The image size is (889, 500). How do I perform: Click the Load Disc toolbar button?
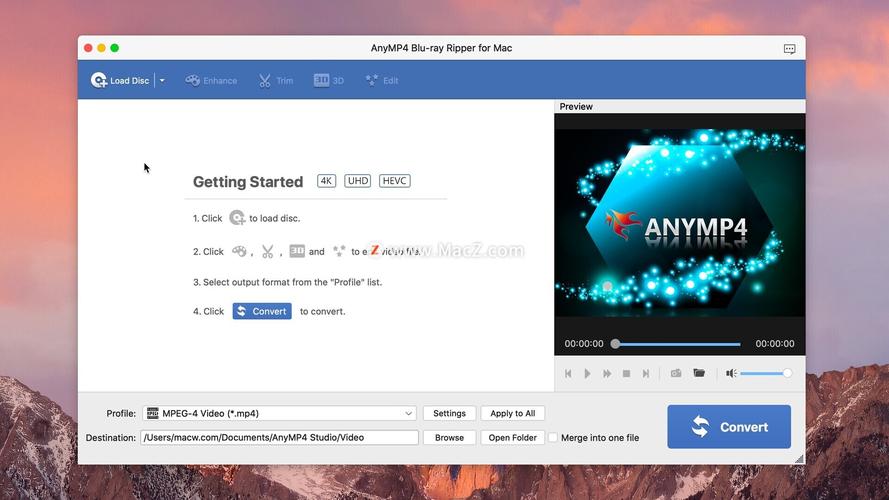click(120, 80)
